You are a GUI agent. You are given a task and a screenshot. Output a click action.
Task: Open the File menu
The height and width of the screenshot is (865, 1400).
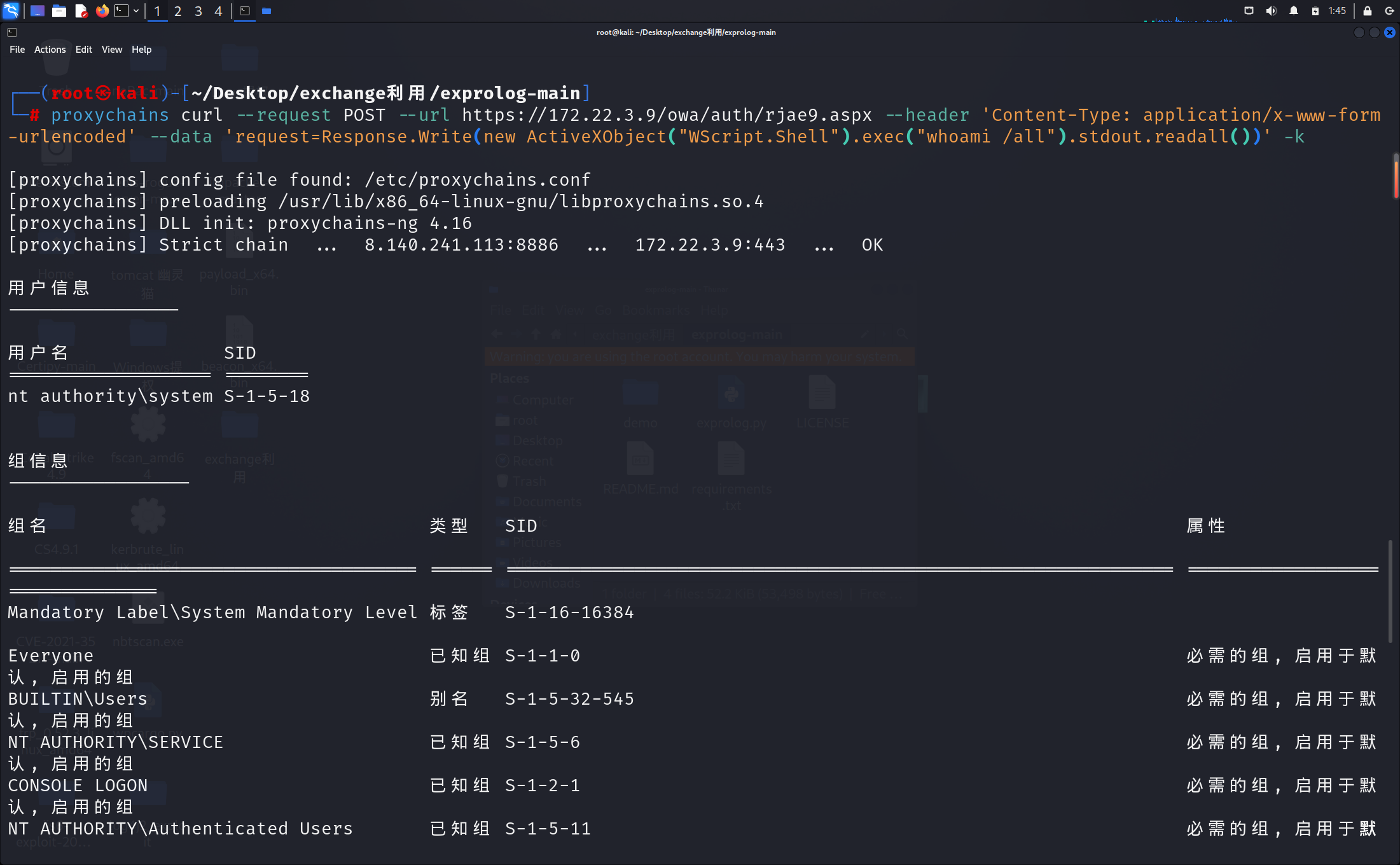click(17, 50)
